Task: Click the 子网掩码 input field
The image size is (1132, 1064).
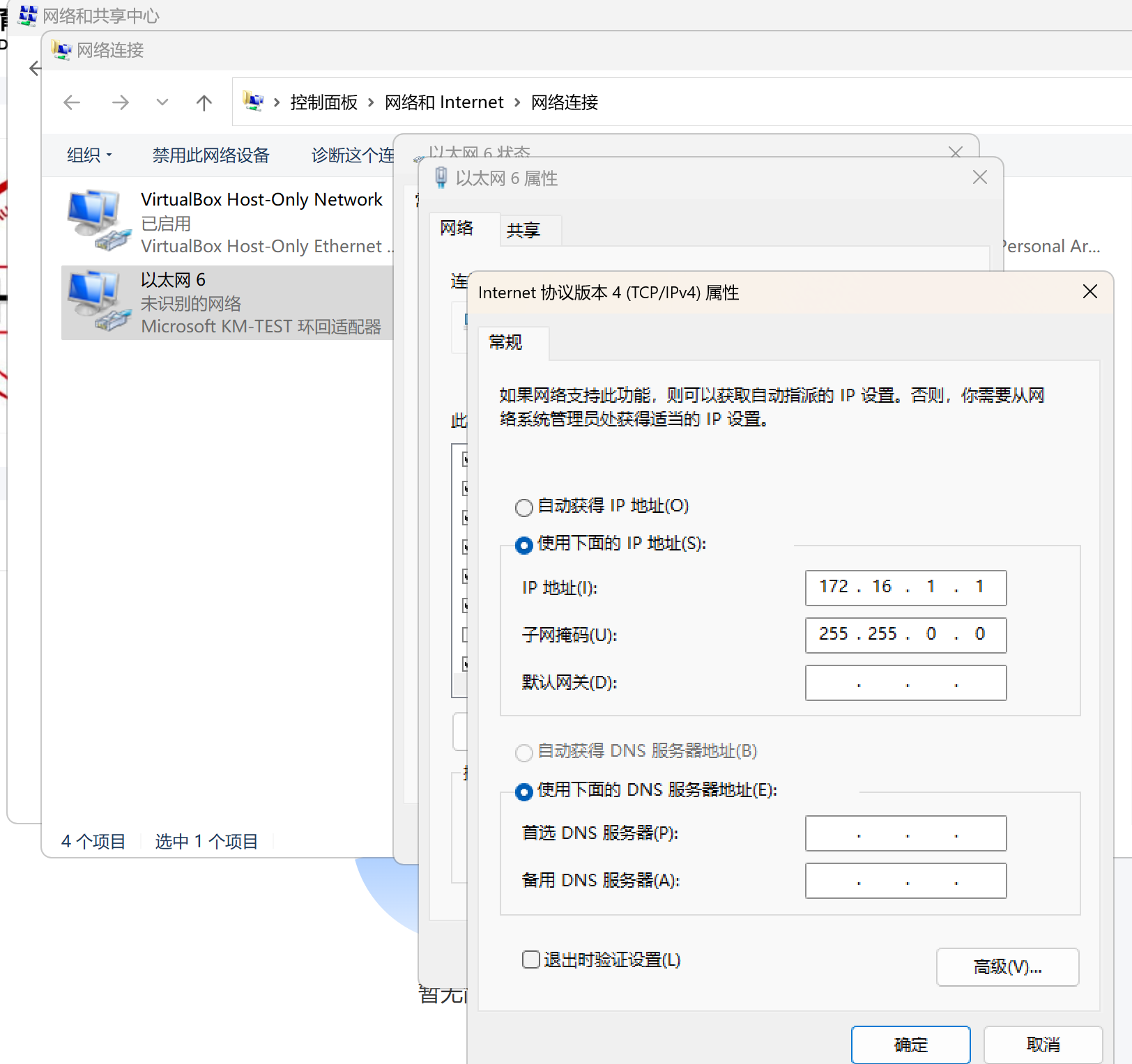Action: pyautogui.click(x=905, y=635)
